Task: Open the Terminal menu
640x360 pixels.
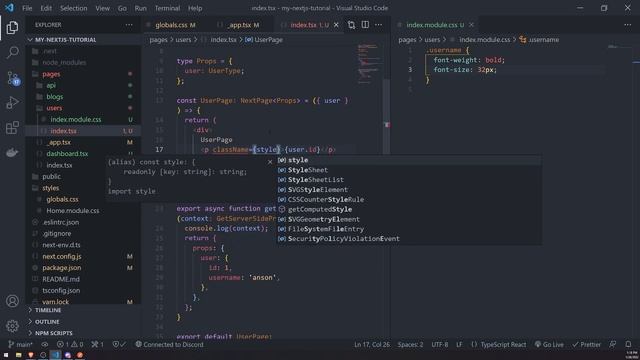Action: (167, 8)
